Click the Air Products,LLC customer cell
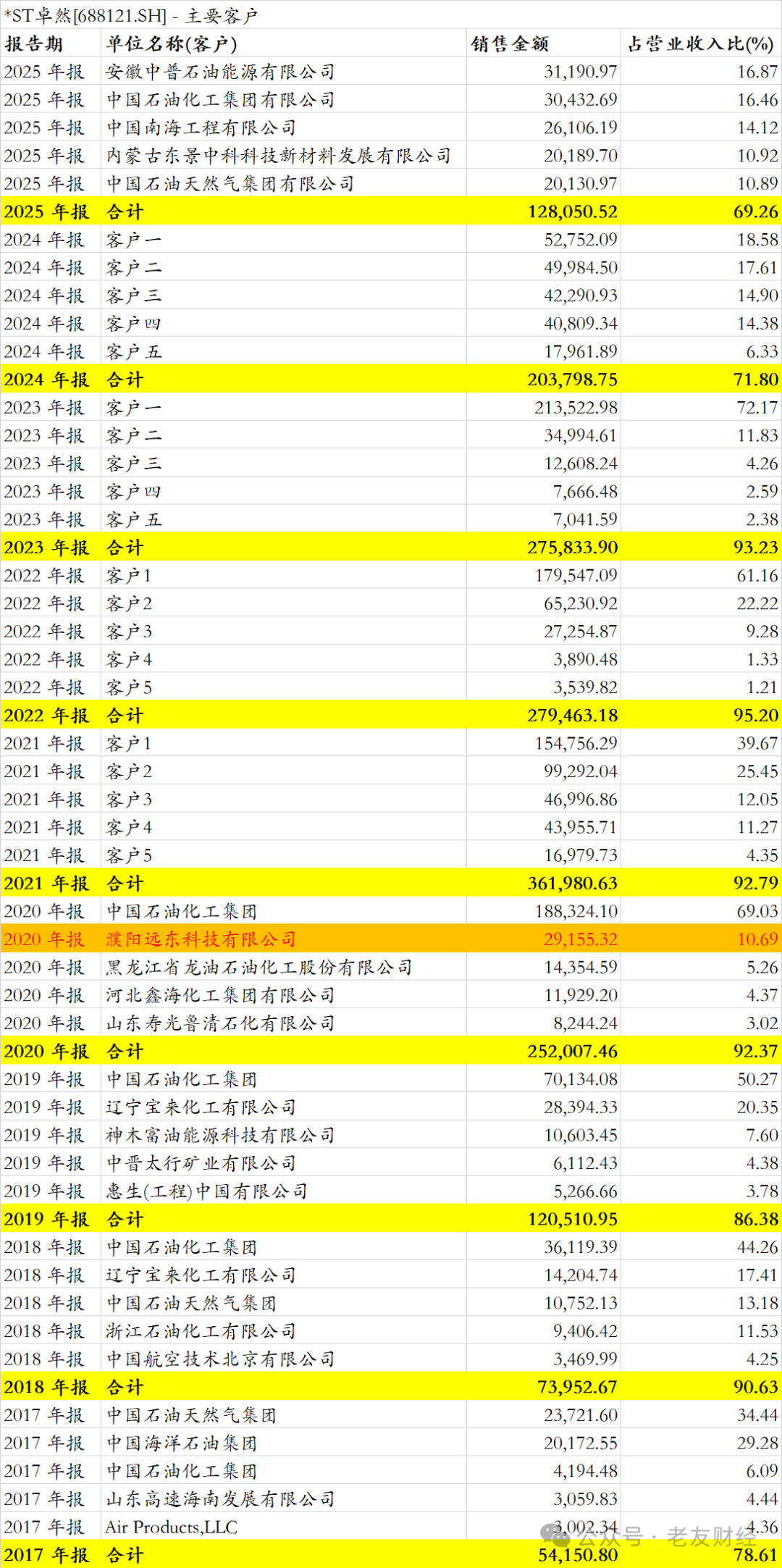Viewport: 782px width, 1568px height. 172,1527
